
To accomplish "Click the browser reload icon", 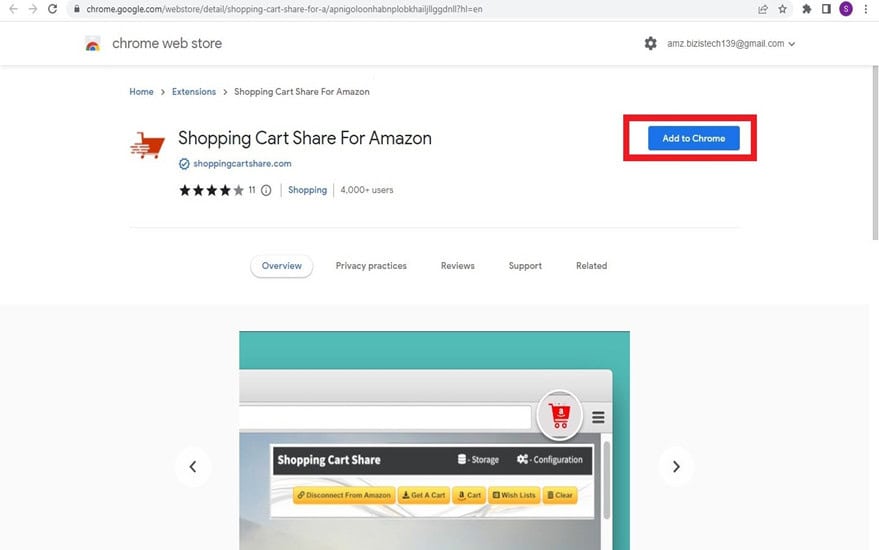I will [x=52, y=9].
